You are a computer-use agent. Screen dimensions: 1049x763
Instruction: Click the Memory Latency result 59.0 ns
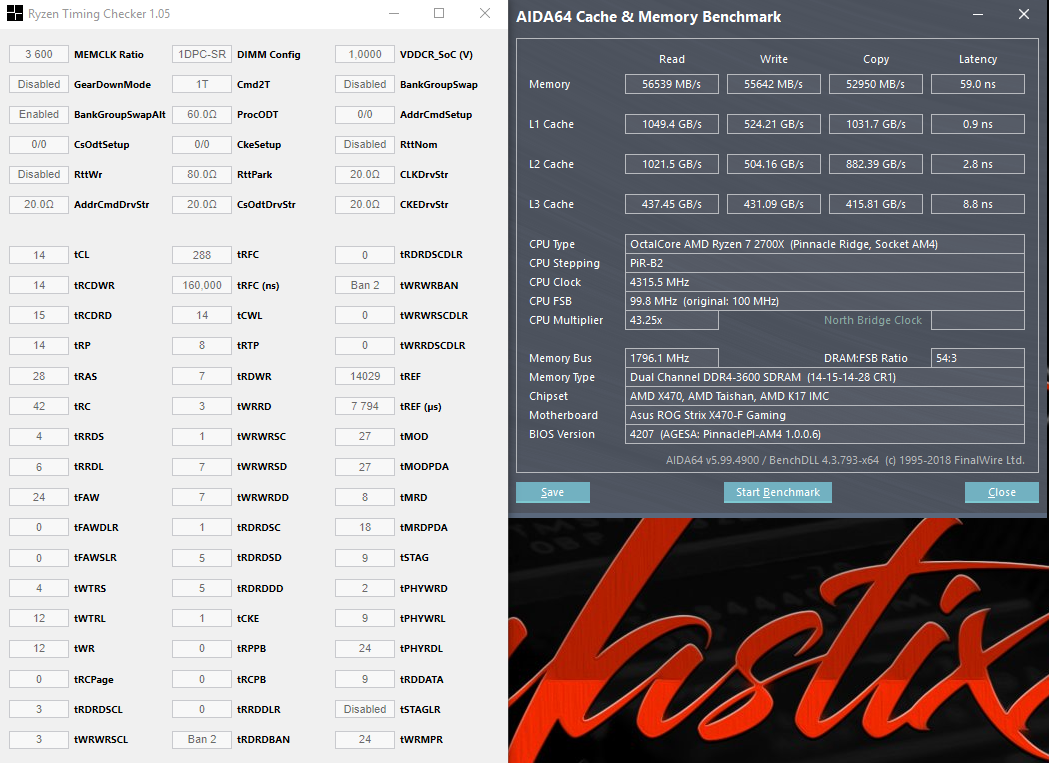pos(977,84)
